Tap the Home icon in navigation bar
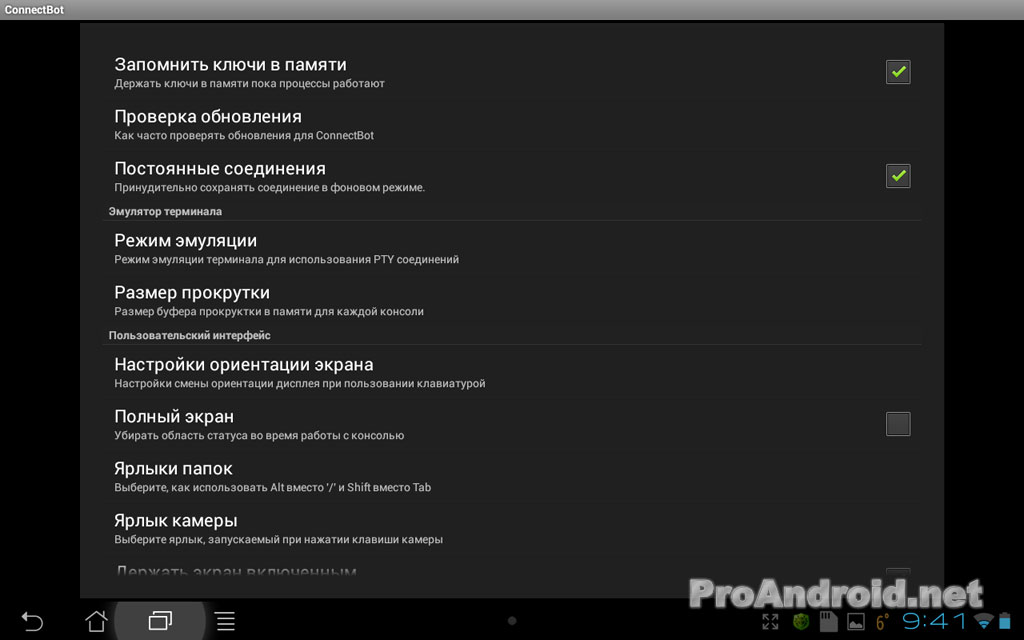1024x640 pixels. click(x=97, y=621)
